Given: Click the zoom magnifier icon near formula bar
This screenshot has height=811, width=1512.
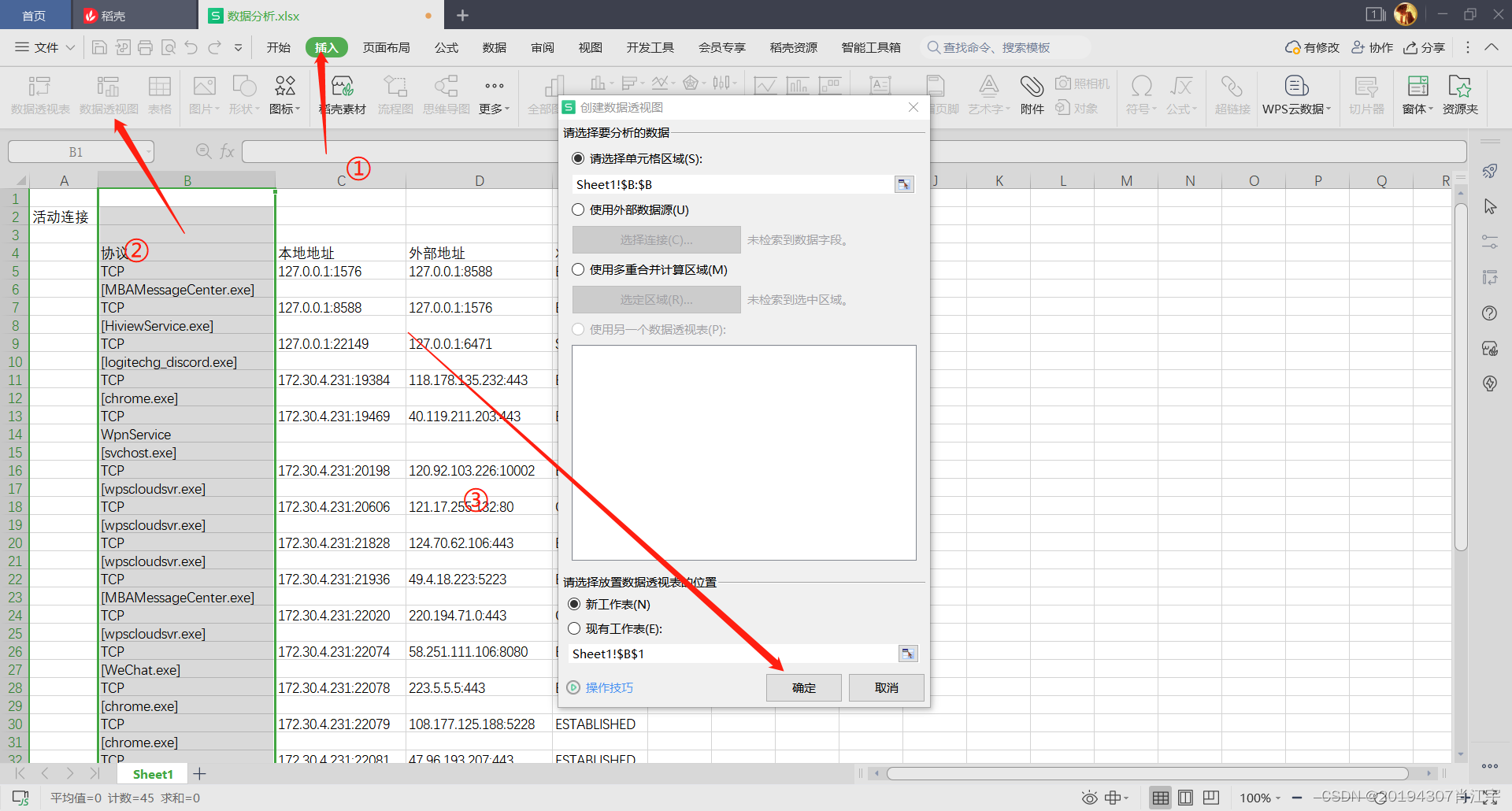Looking at the screenshot, I should pos(203,151).
